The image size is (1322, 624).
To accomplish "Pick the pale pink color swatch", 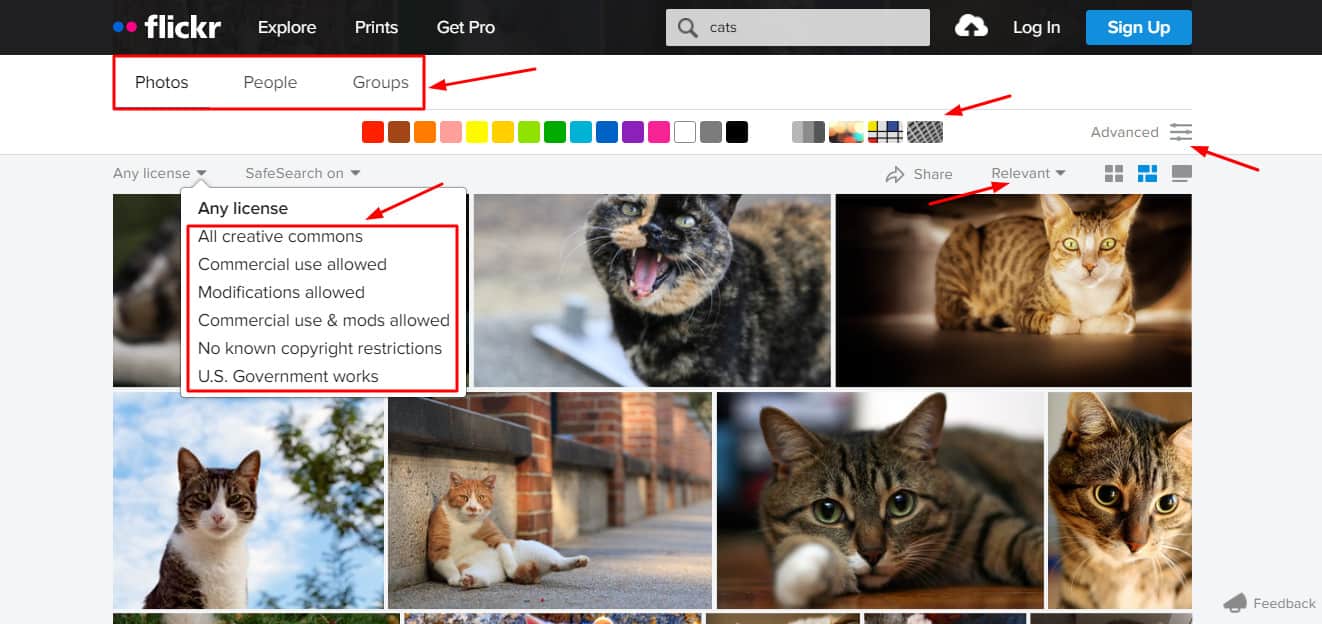I will pos(451,132).
